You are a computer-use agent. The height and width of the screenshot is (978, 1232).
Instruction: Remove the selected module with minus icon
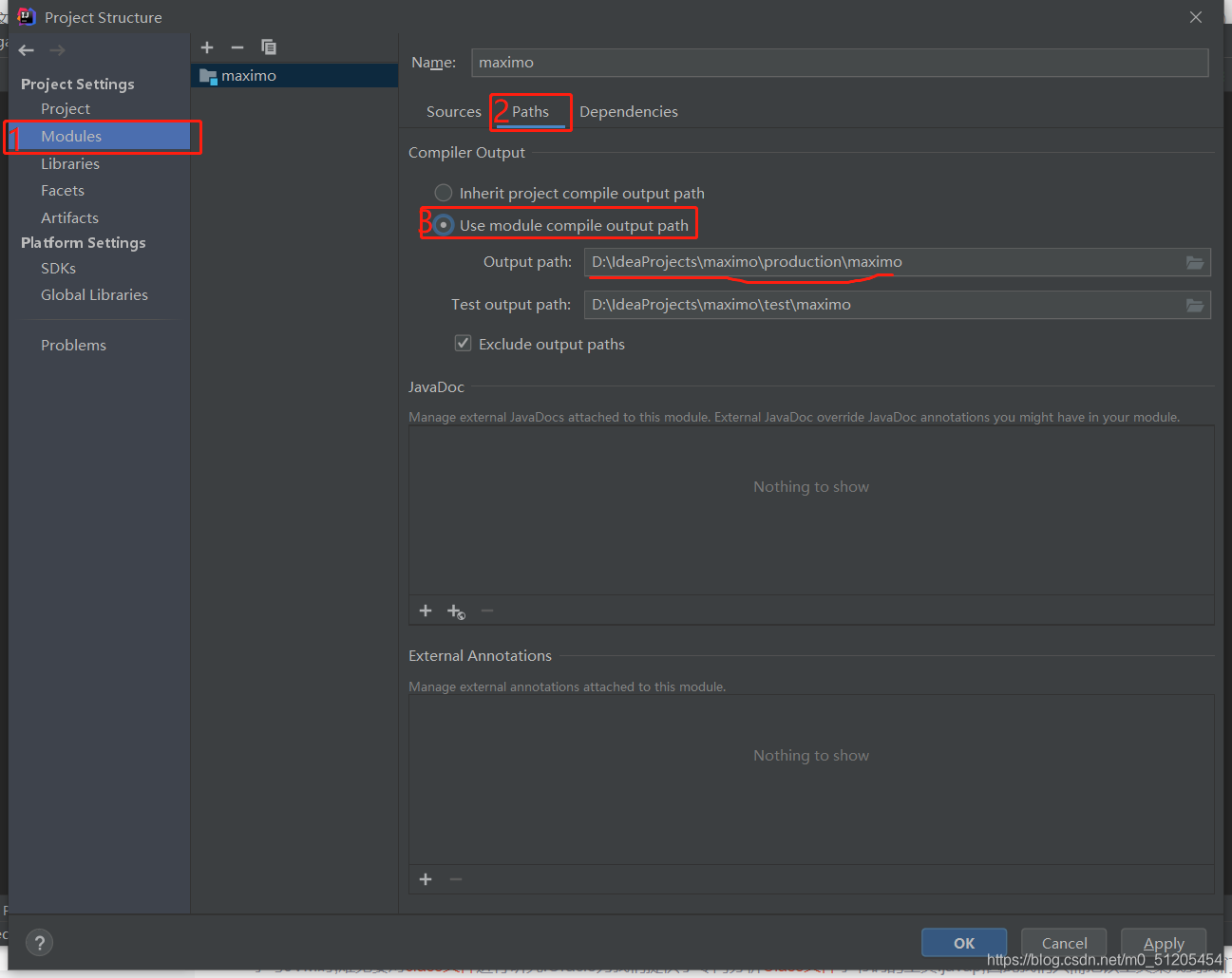237,47
